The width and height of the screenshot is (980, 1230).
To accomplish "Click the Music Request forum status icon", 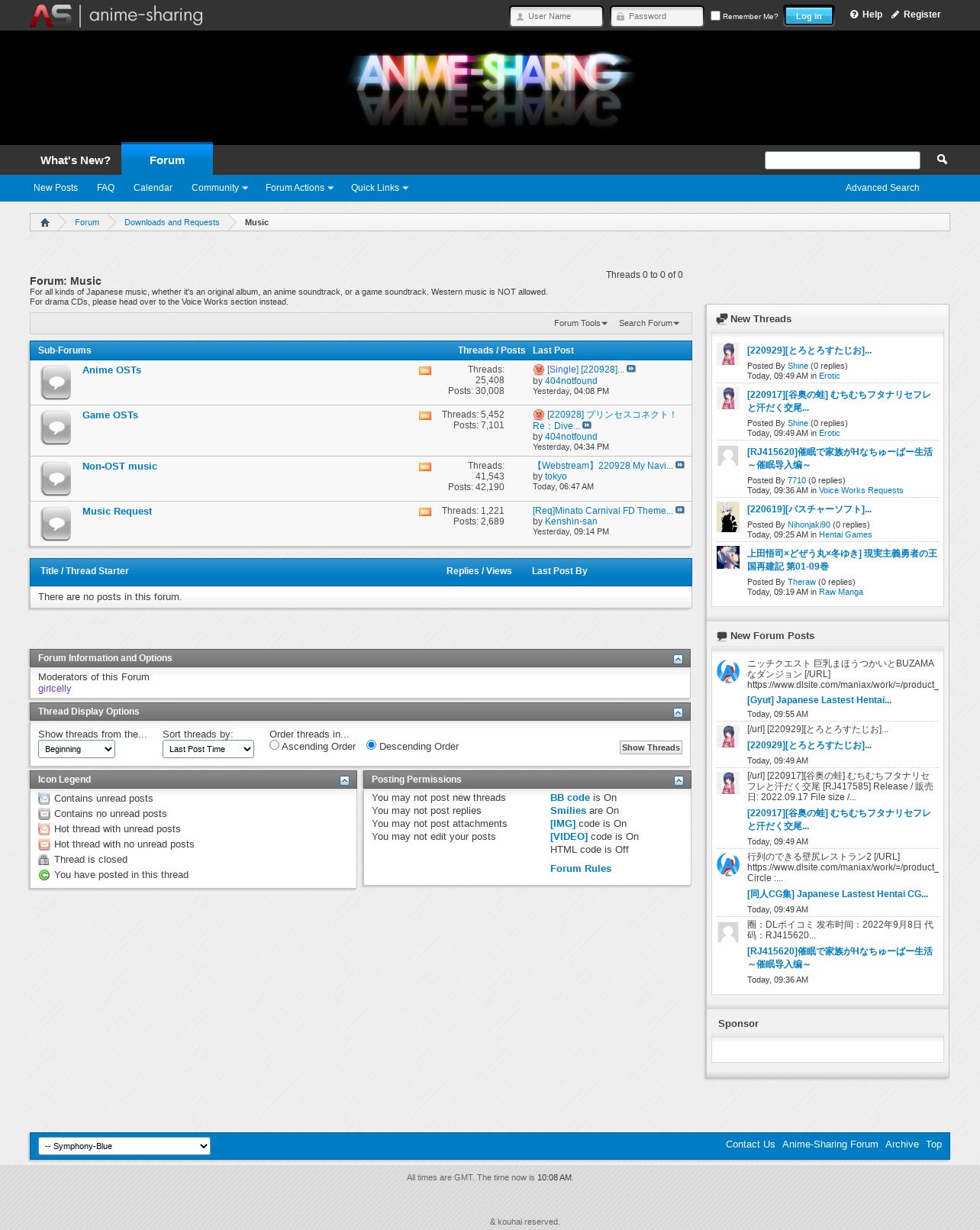I will point(56,524).
